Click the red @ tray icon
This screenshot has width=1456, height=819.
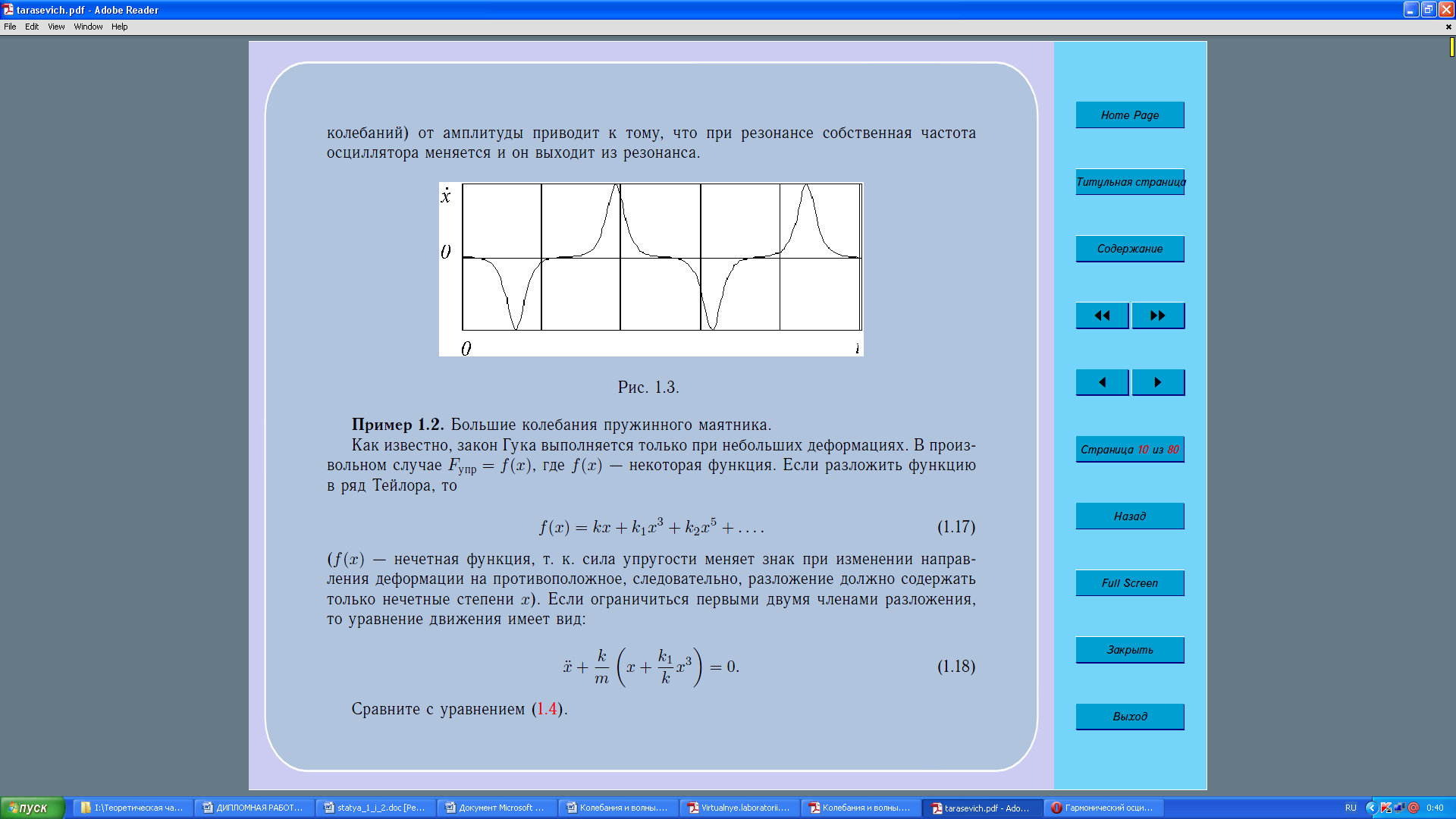tap(1414, 808)
